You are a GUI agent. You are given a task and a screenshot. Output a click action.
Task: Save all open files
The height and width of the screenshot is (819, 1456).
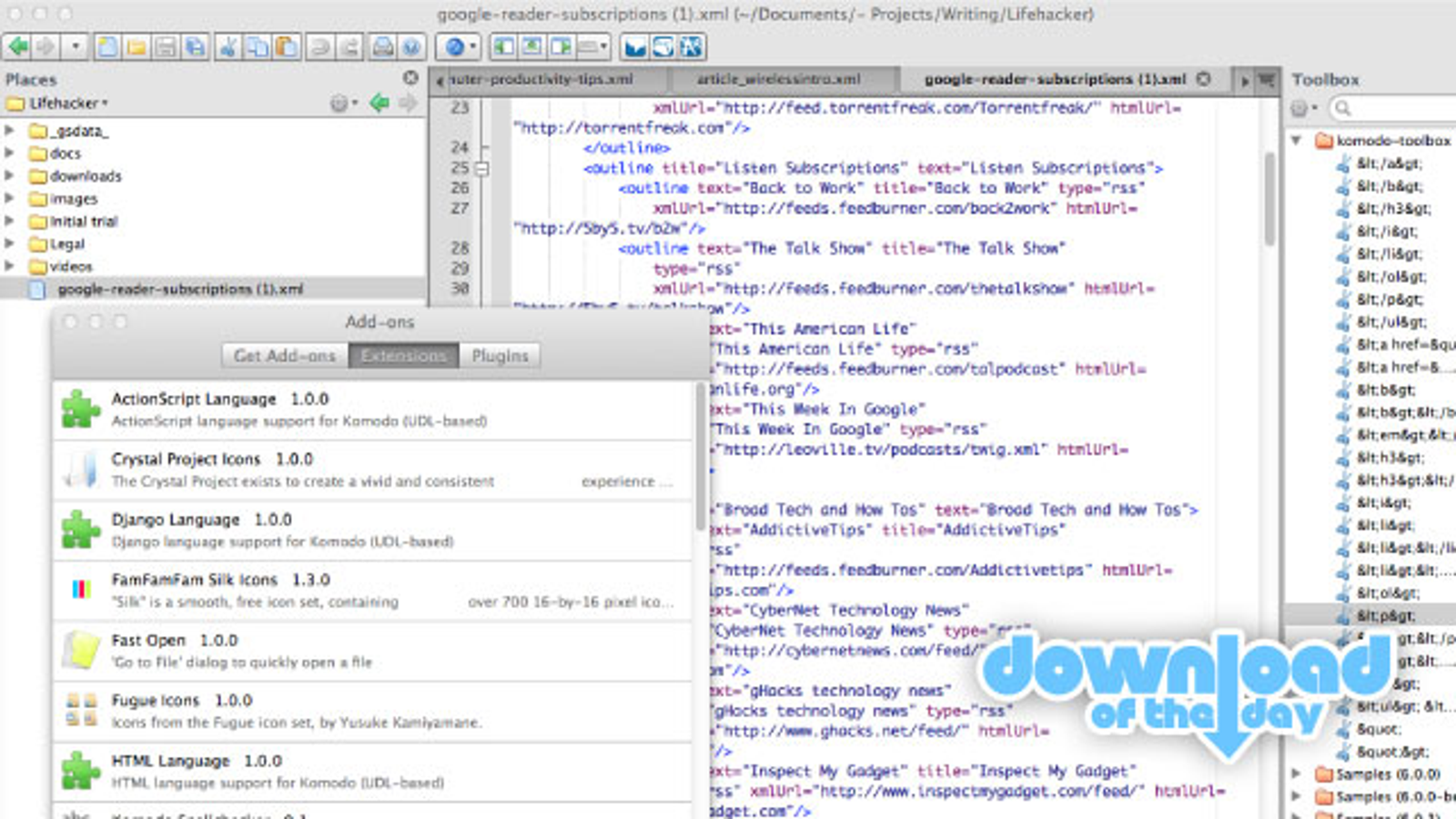(195, 46)
